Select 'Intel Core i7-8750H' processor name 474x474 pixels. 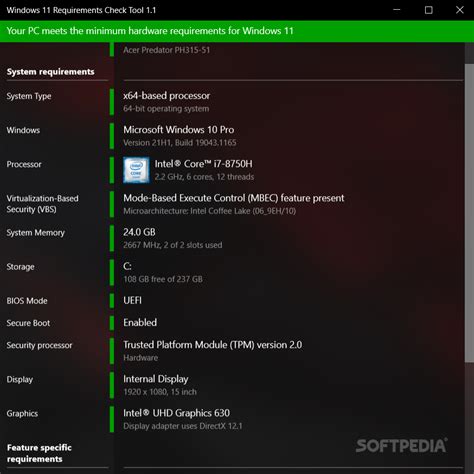pos(203,164)
